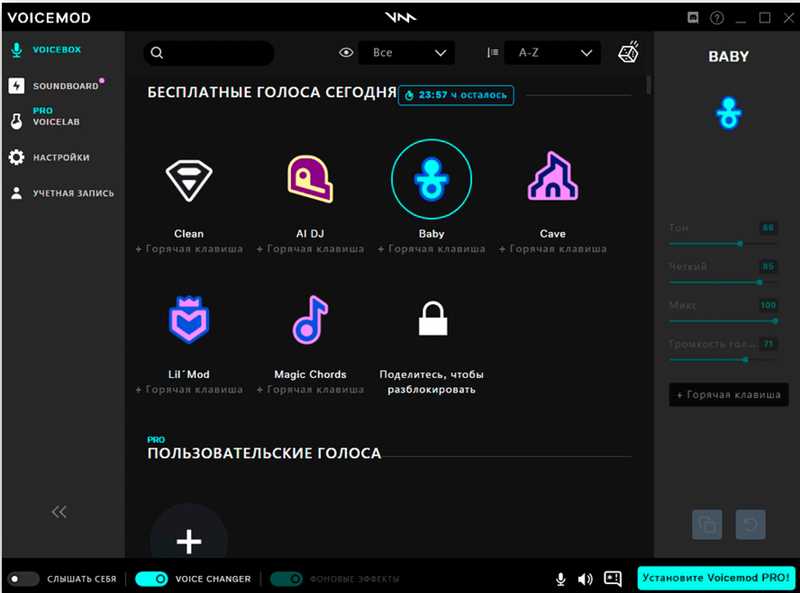
Task: Add hotkey for the AI DJ voice
Action: pos(310,249)
